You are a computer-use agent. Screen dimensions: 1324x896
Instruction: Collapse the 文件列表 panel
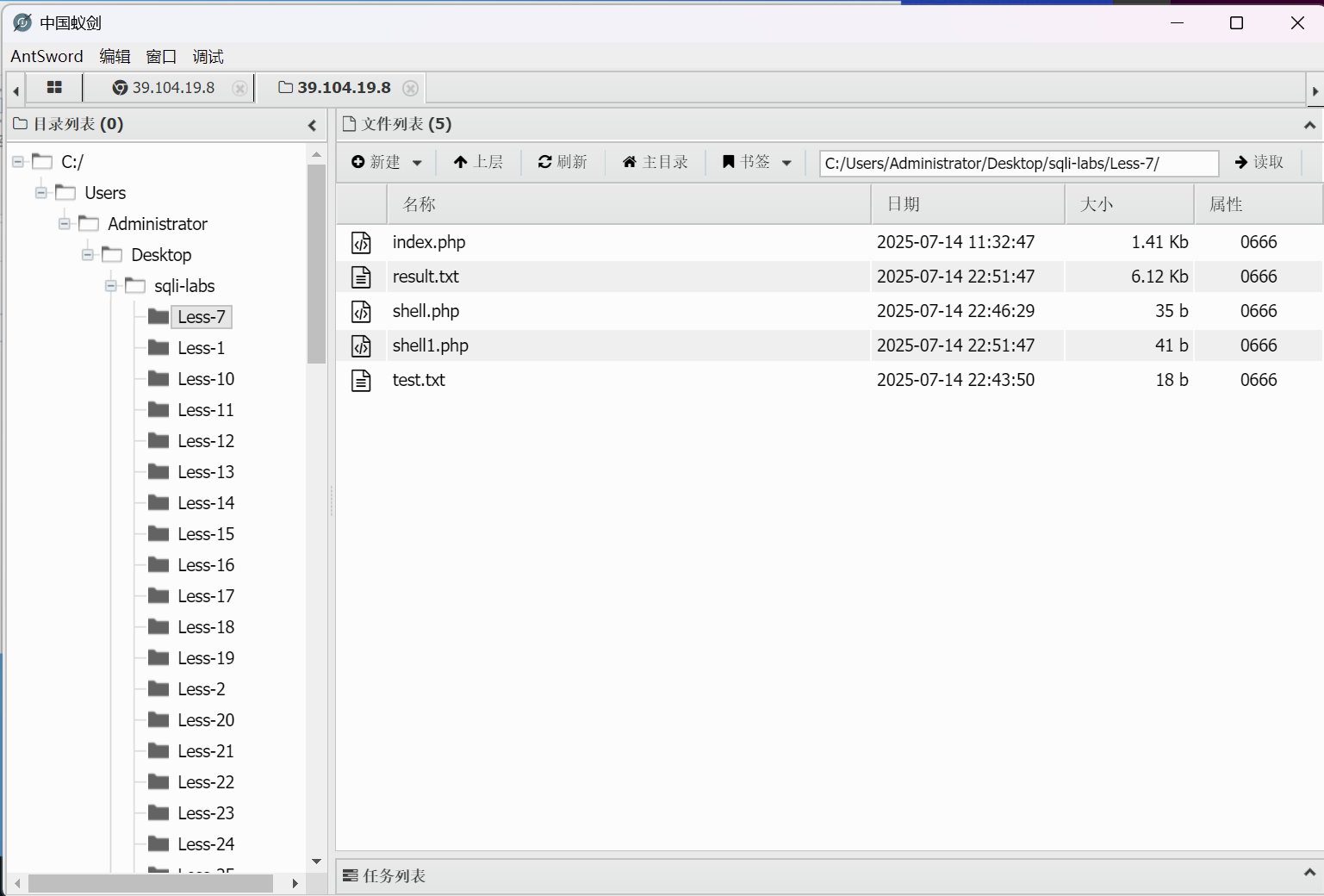[x=1309, y=126]
